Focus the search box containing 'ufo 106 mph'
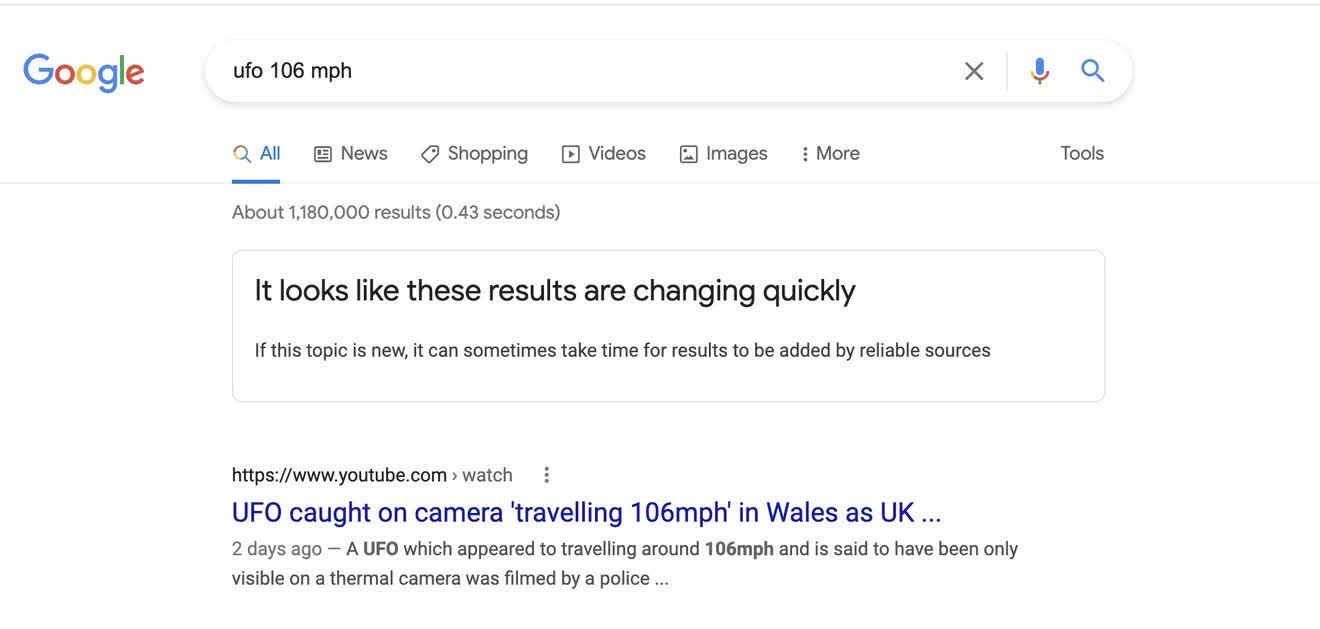The width and height of the screenshot is (1320, 629). tap(580, 71)
